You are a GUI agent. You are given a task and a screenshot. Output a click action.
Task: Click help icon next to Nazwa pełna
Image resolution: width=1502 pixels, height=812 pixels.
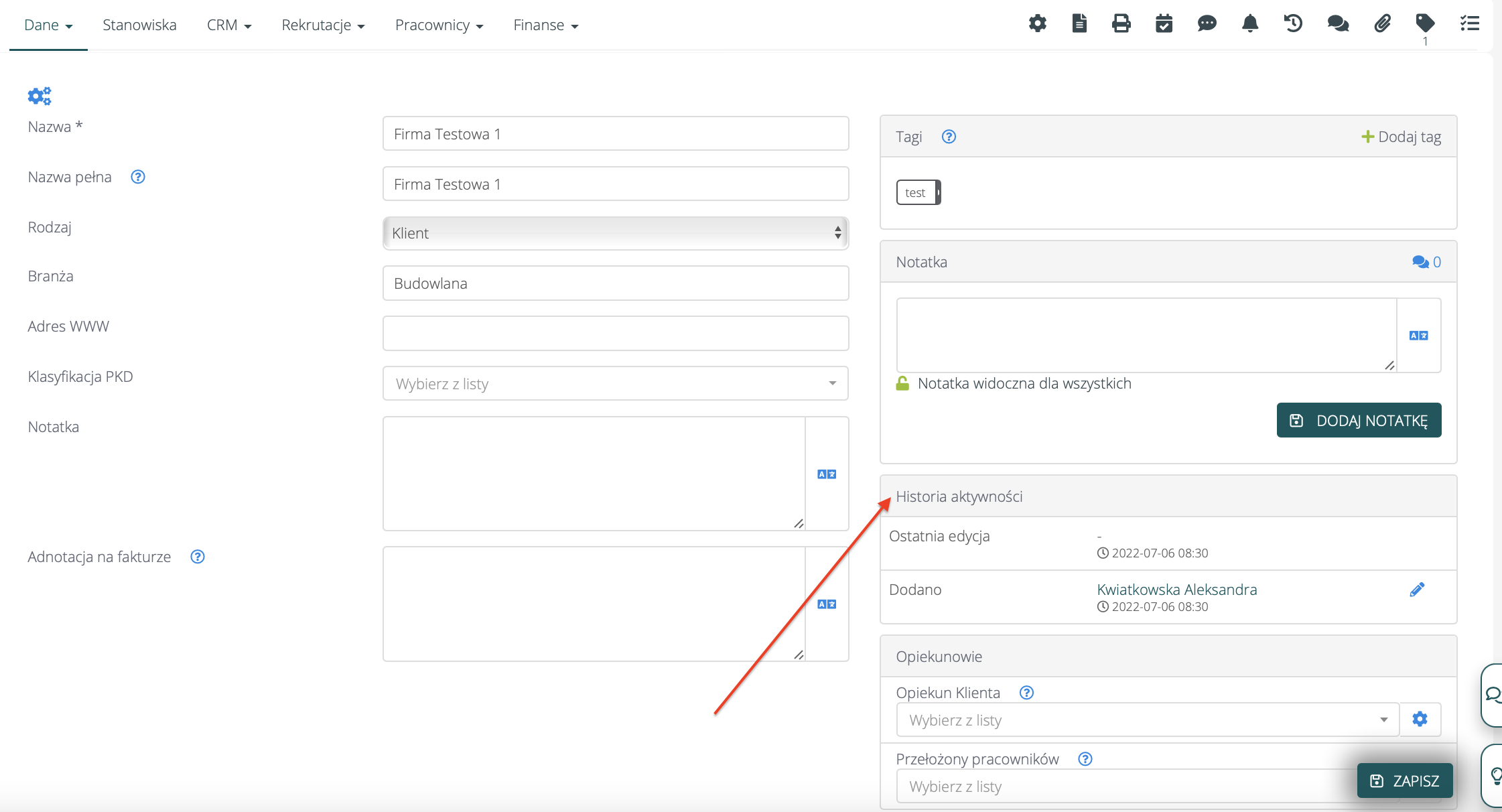(x=138, y=177)
